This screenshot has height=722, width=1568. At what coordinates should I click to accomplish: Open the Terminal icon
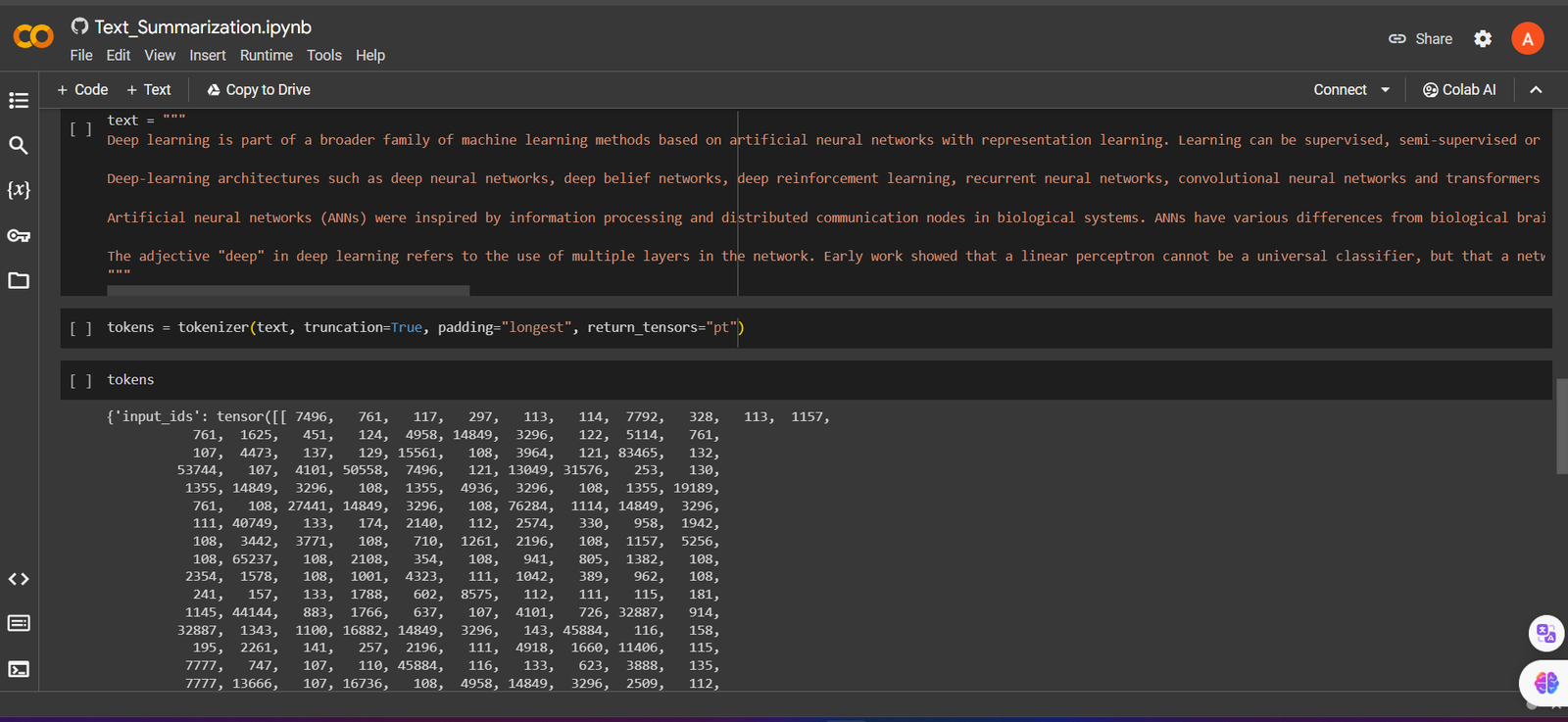point(19,669)
